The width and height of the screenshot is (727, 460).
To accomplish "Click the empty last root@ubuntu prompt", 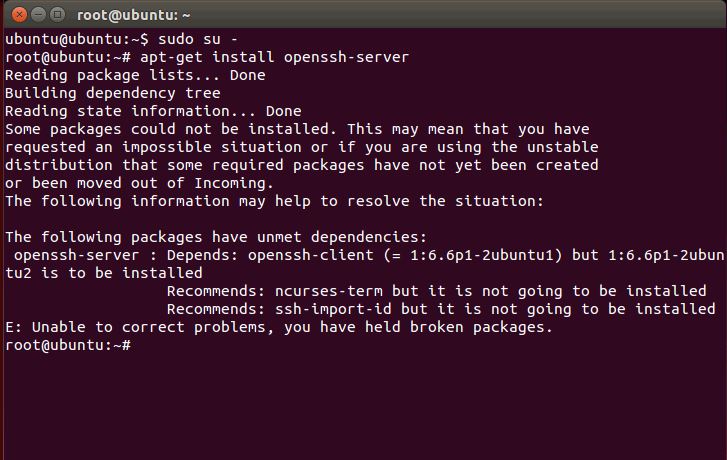I will (x=67, y=345).
